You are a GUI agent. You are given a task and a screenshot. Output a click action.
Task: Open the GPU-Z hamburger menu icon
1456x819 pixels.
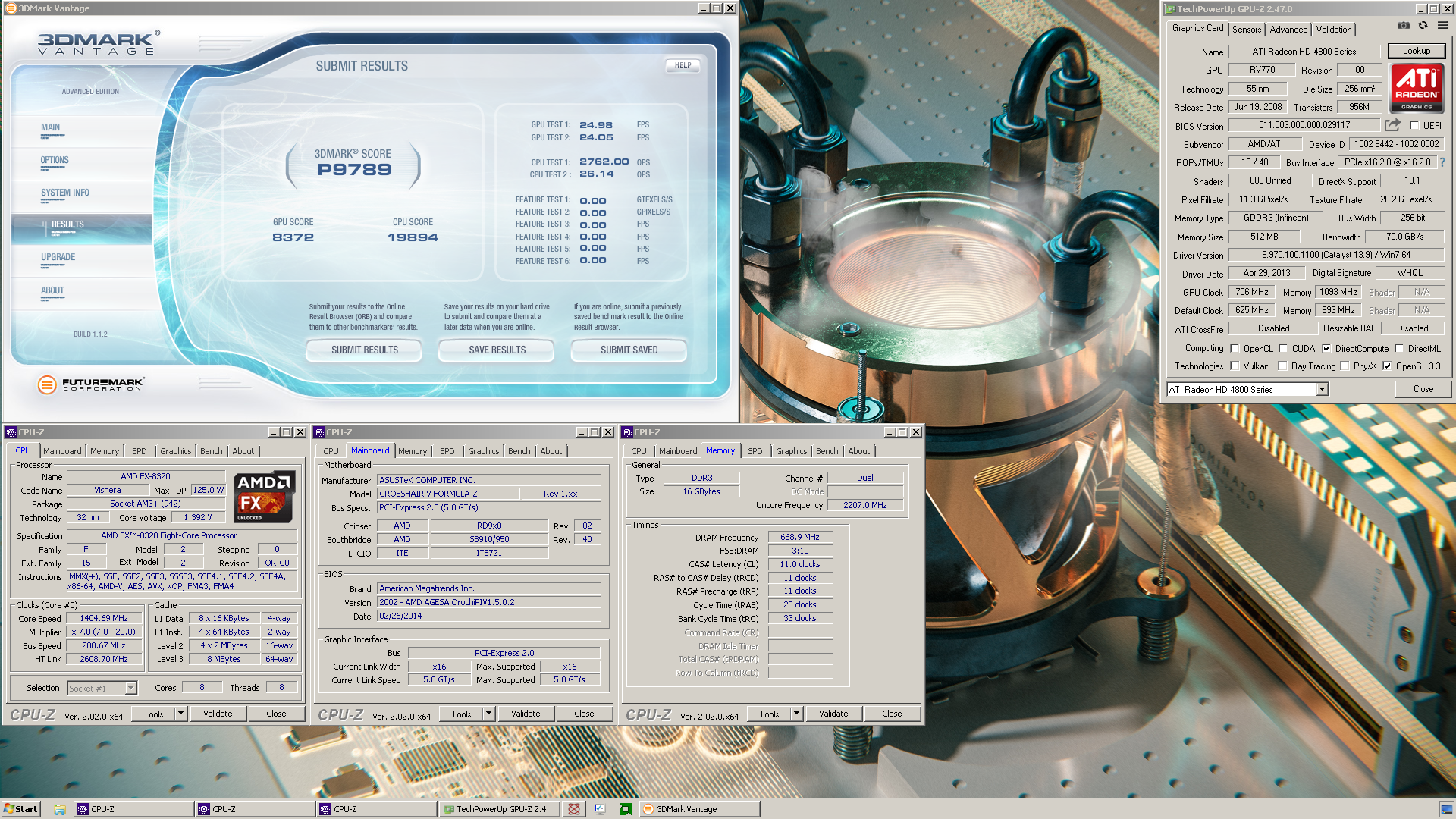point(1442,25)
